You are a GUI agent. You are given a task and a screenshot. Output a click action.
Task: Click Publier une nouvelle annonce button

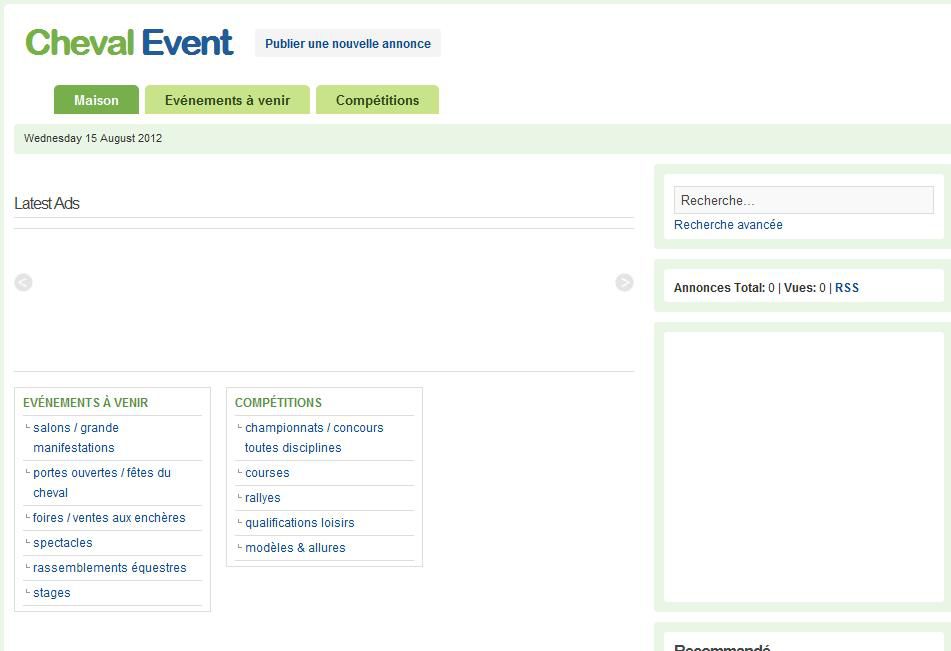[x=348, y=44]
